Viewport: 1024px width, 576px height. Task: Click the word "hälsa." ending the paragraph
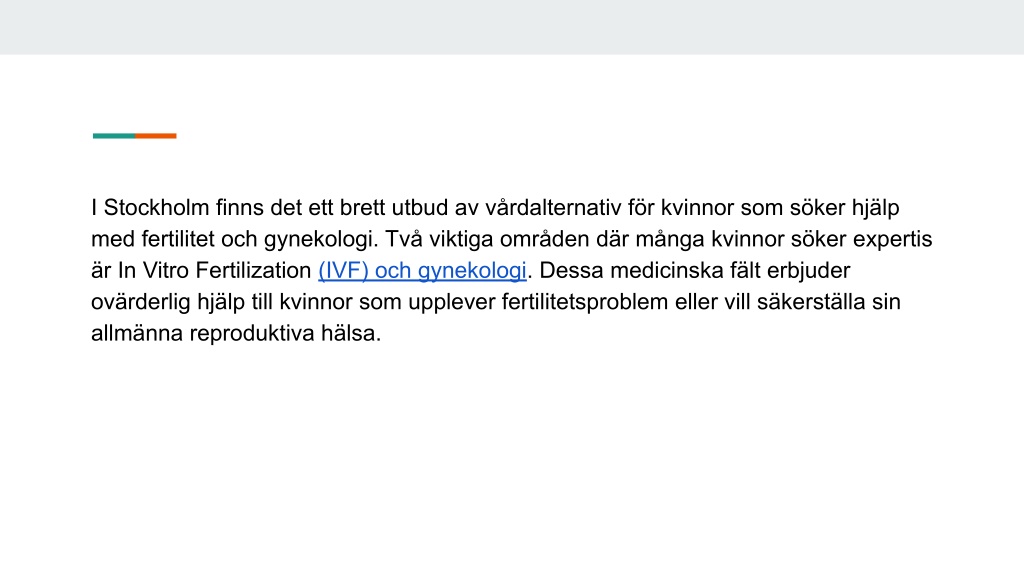351,333
